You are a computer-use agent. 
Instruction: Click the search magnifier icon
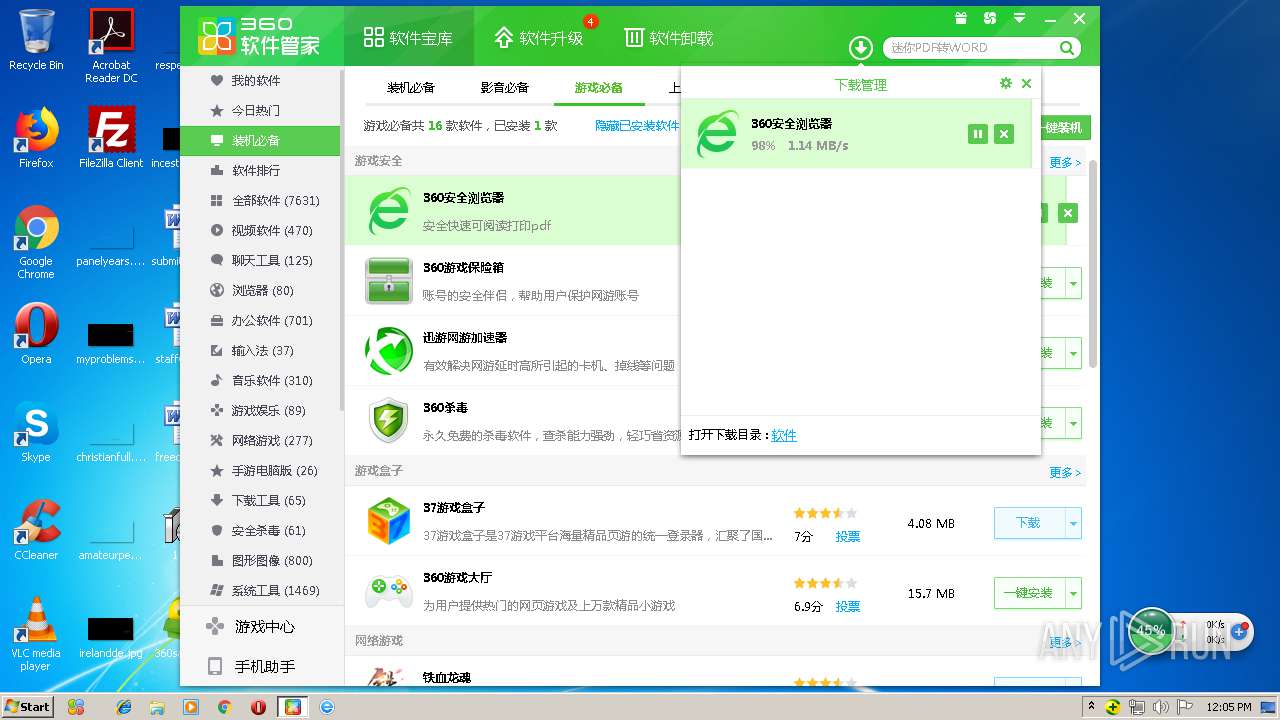1067,47
